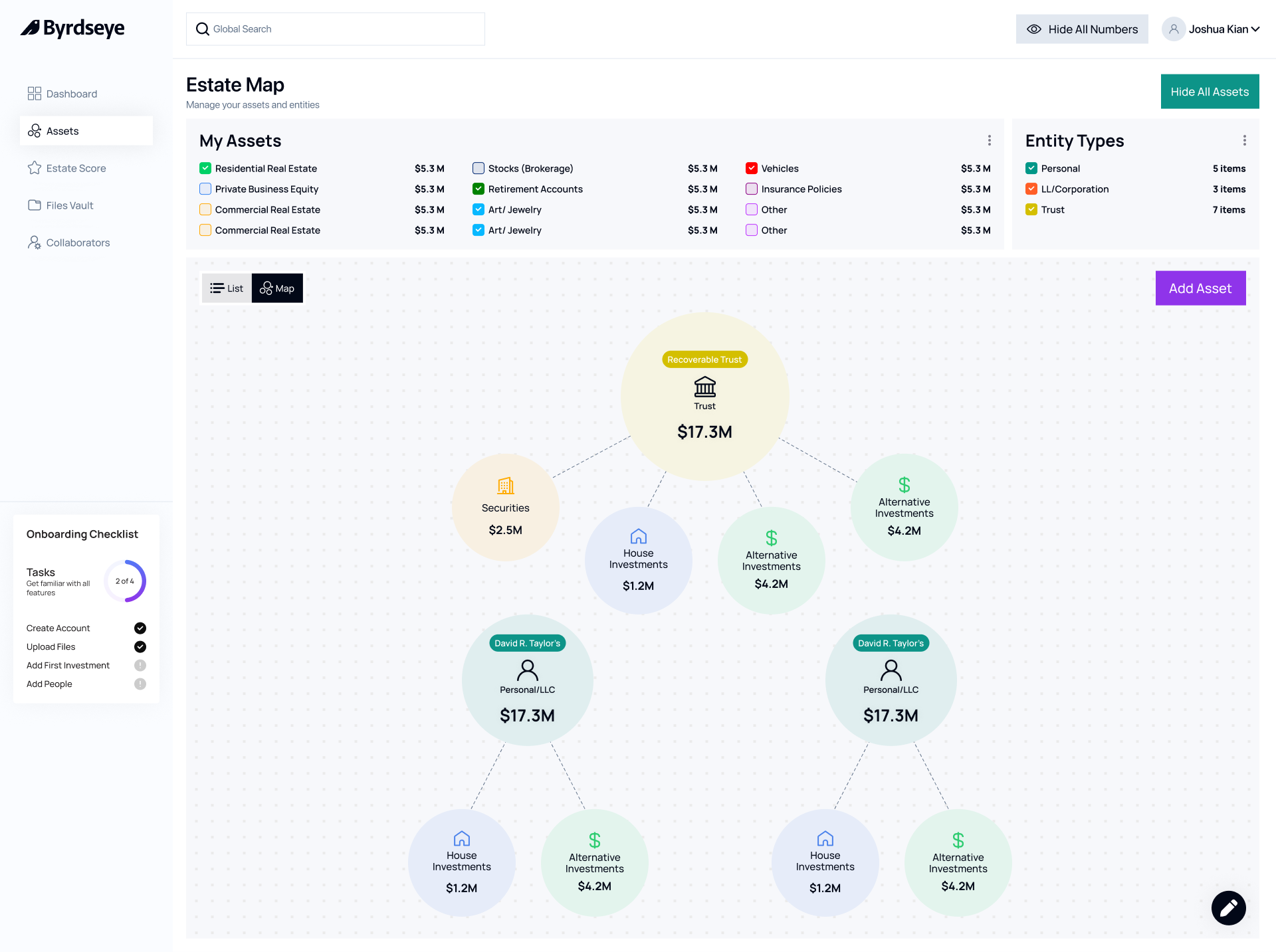This screenshot has height=952, width=1276.
Task: Click the orange building icon in Securities node
Action: pos(506,486)
